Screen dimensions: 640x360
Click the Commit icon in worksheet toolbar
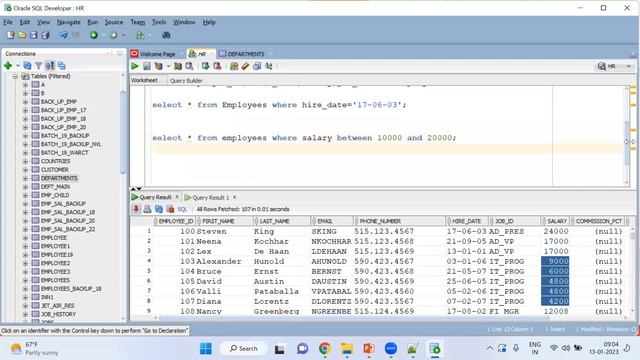coord(205,66)
